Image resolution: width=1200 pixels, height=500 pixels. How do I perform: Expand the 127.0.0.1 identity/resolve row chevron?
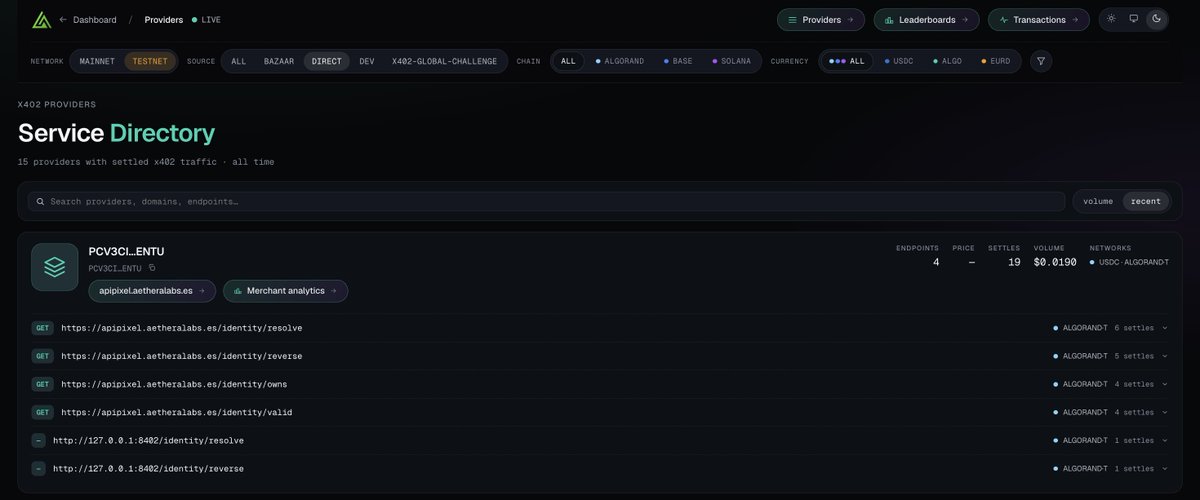[x=1164, y=440]
